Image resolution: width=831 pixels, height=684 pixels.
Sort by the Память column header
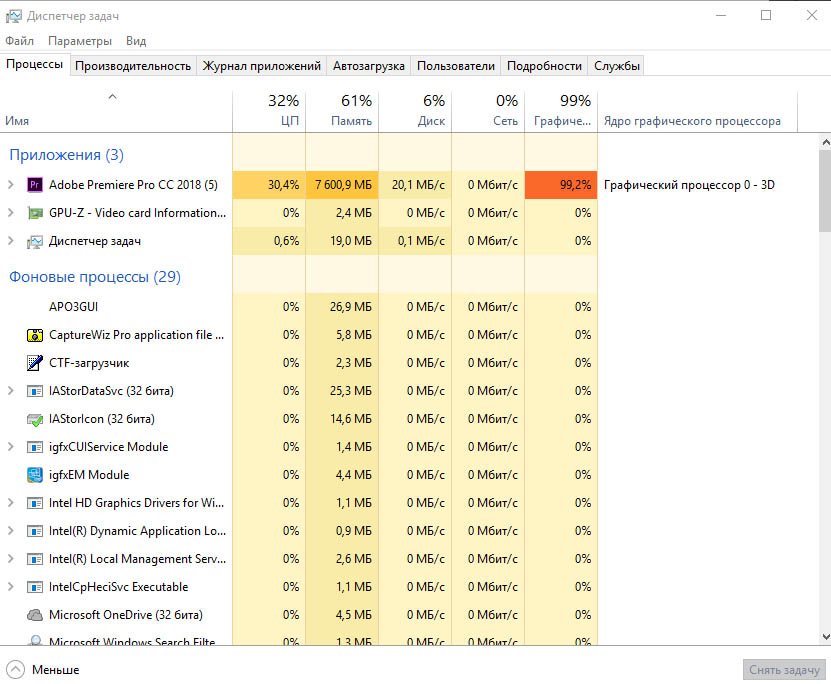point(342,111)
